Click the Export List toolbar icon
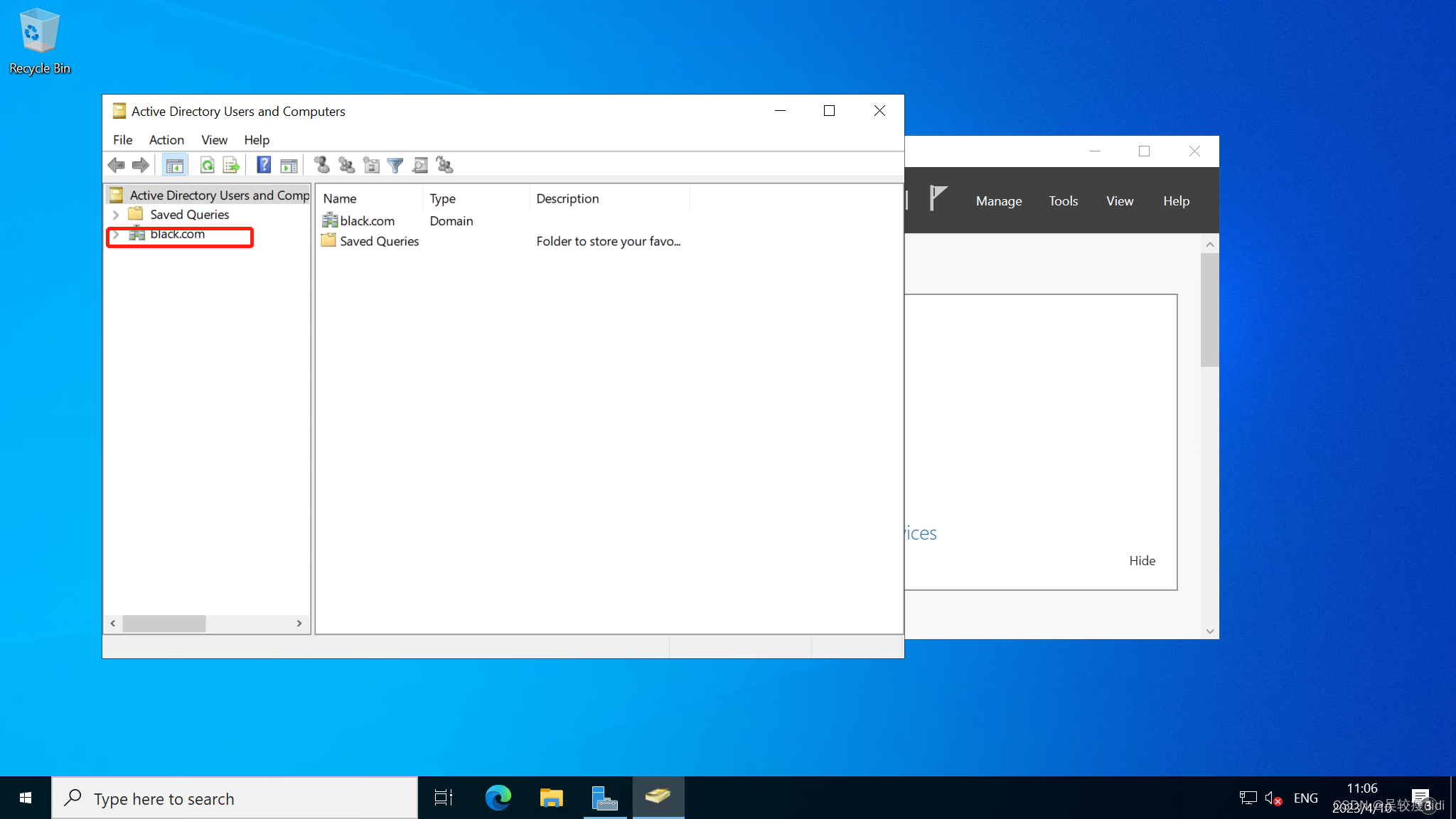The image size is (1456, 819). pyautogui.click(x=230, y=165)
